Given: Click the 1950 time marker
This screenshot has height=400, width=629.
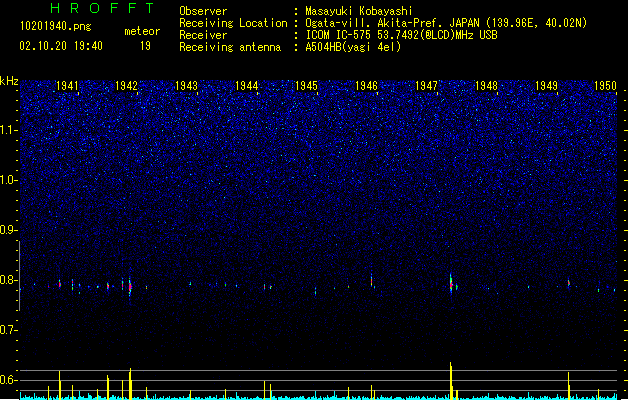Looking at the screenshot, I should coord(605,86).
